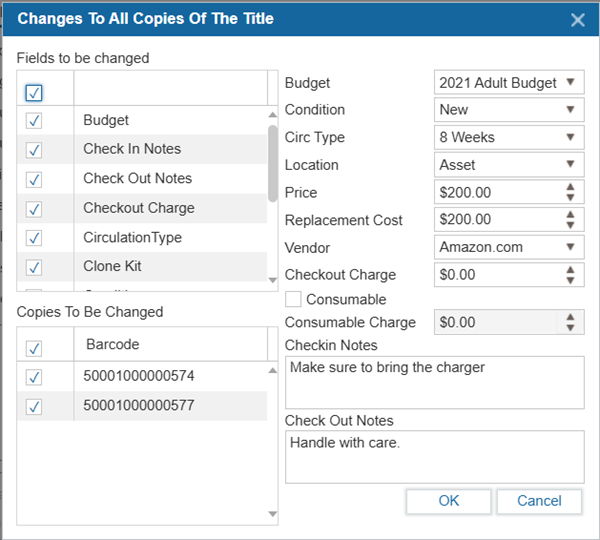
Task: Increase Price using the up arrow
Action: pos(570,187)
